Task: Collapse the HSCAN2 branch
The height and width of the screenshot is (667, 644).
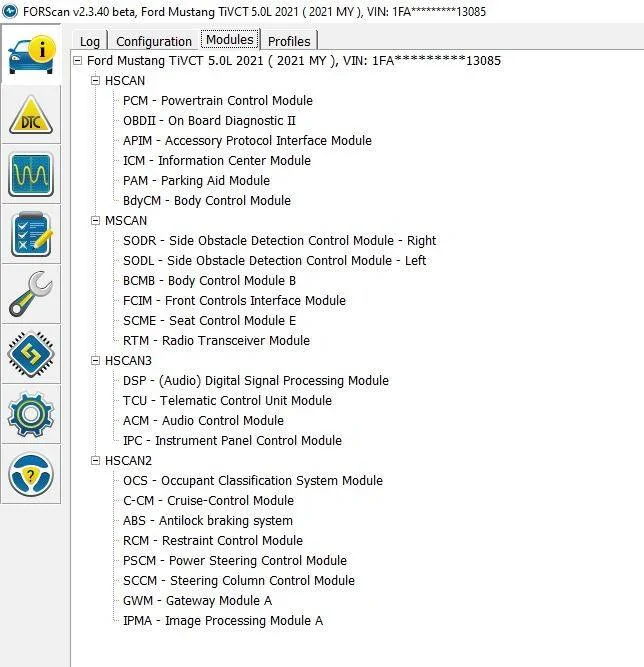Action: 95,460
